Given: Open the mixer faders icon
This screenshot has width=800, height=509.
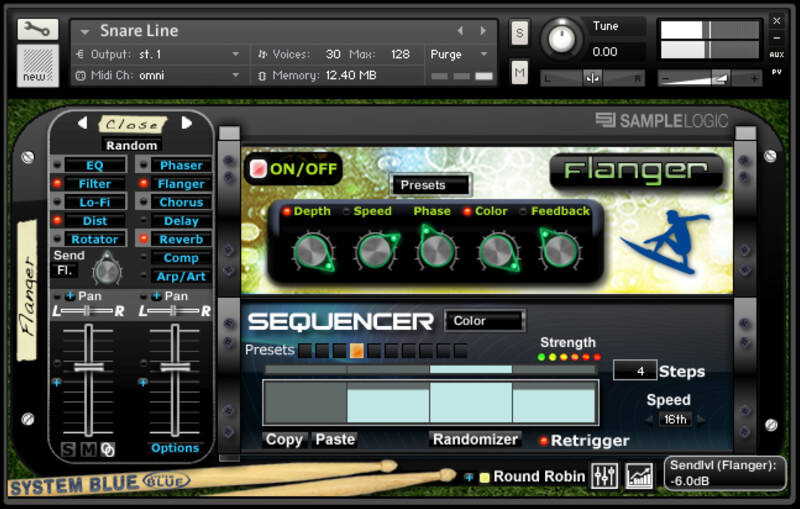Looking at the screenshot, I should pyautogui.click(x=605, y=476).
